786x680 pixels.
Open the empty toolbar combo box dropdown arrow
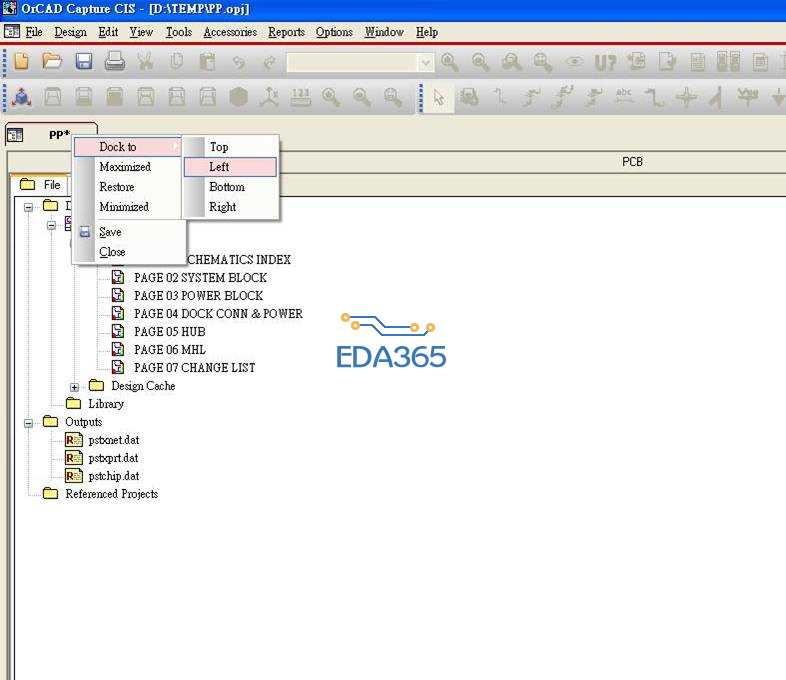tap(426, 63)
